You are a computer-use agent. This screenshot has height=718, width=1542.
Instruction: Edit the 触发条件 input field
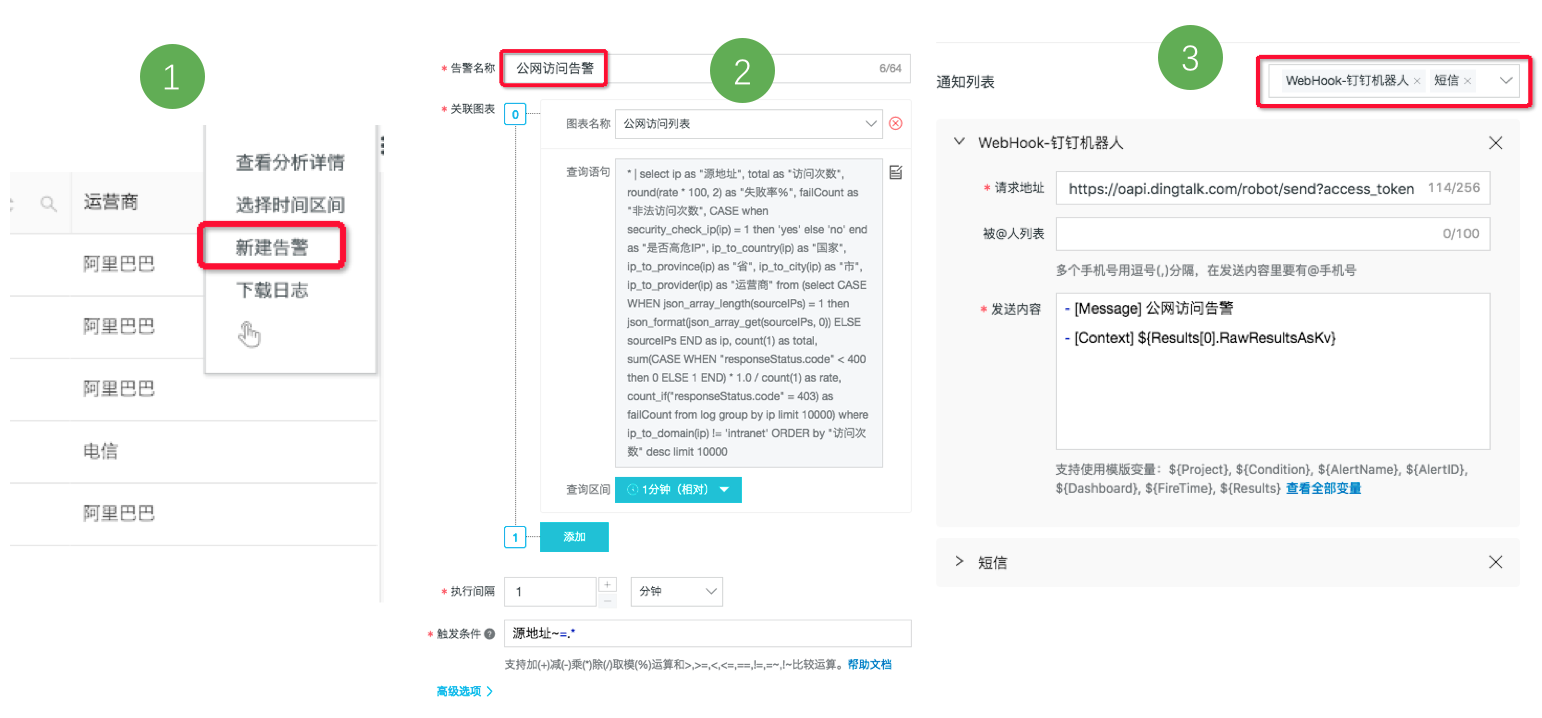708,633
